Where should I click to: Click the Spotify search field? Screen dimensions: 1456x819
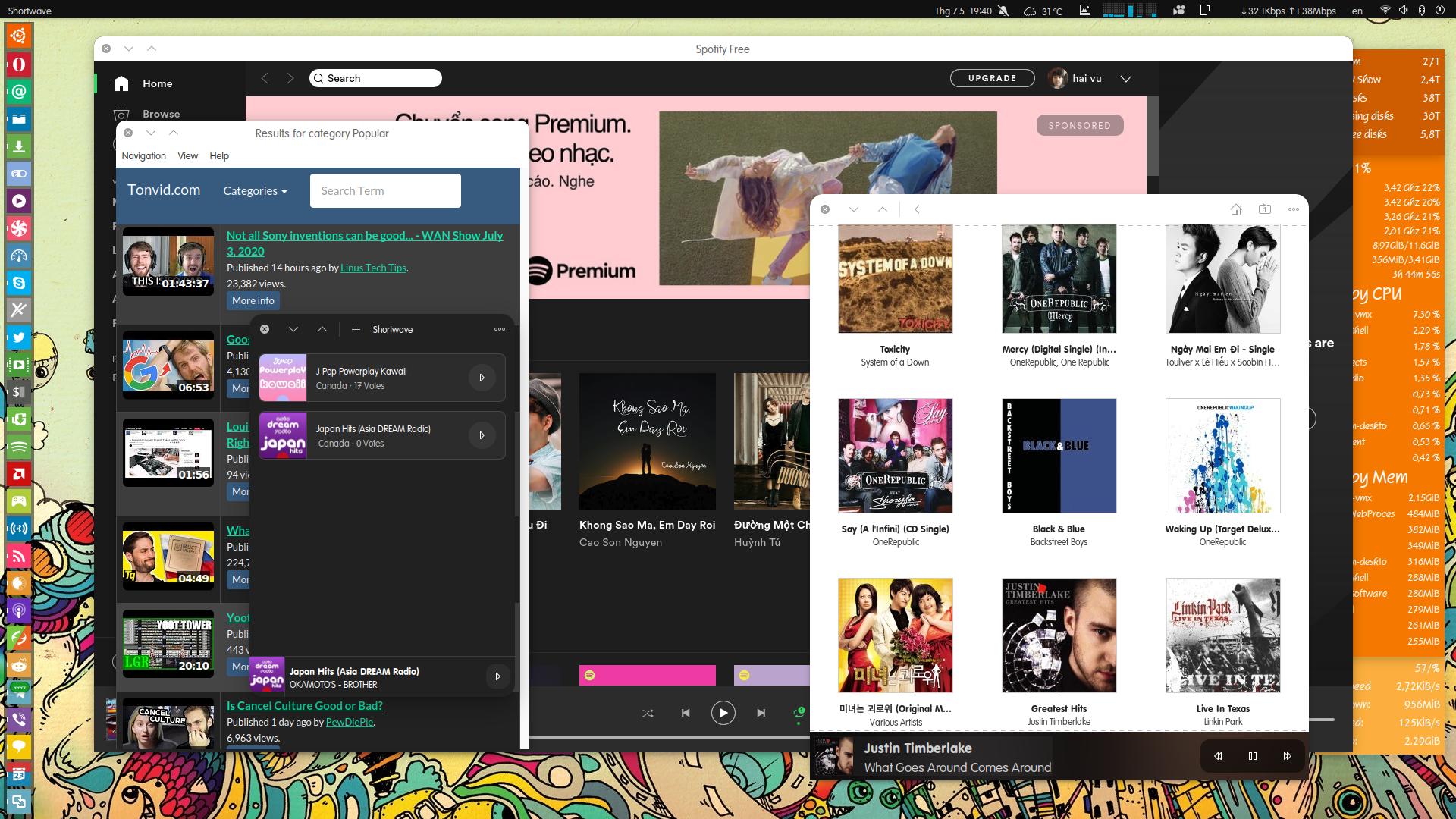coord(375,78)
